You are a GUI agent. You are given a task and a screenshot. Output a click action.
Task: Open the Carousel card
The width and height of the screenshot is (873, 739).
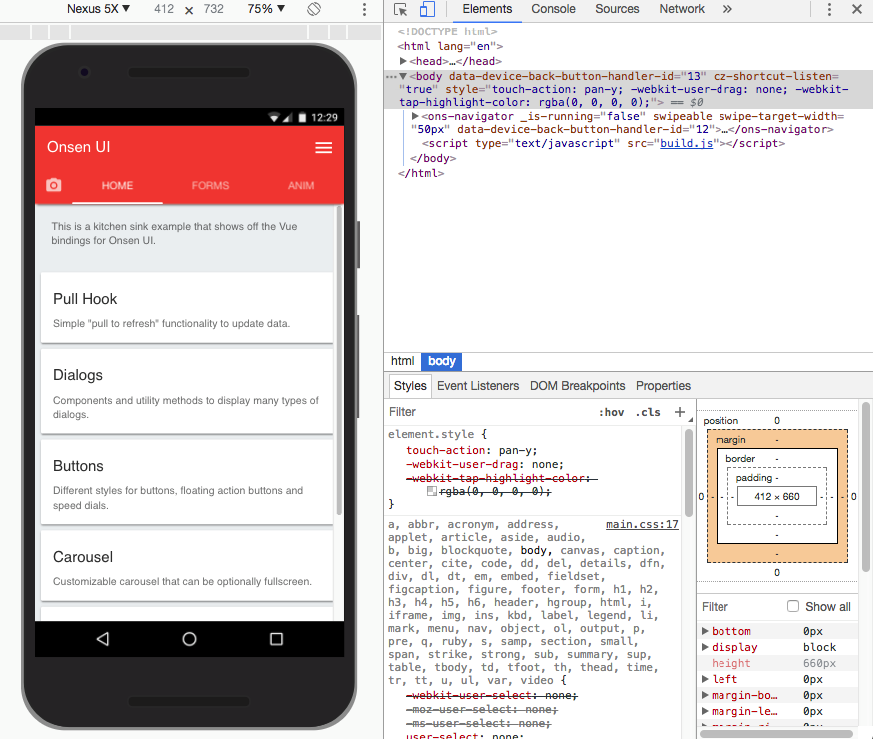pyautogui.click(x=187, y=566)
